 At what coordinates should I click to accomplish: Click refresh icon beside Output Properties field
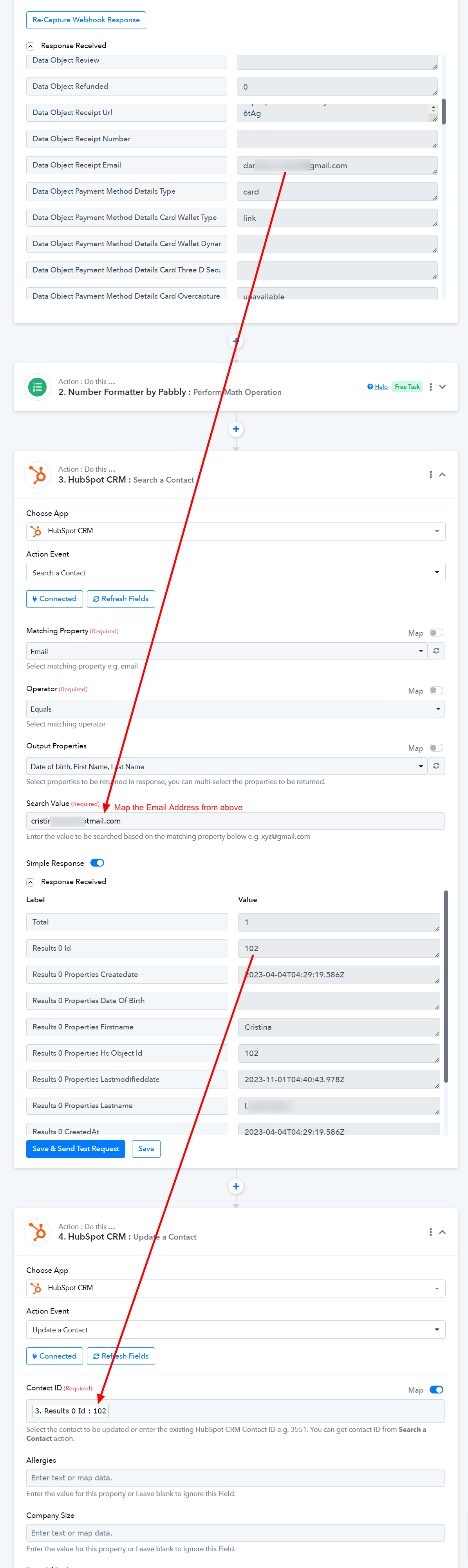click(436, 766)
